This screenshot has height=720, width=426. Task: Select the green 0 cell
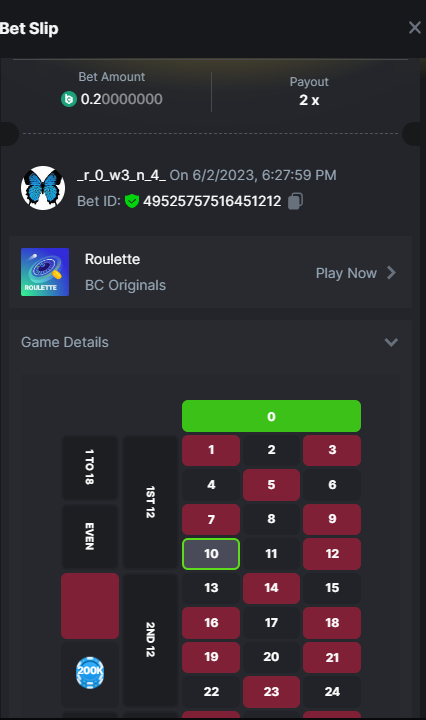tap(271, 416)
